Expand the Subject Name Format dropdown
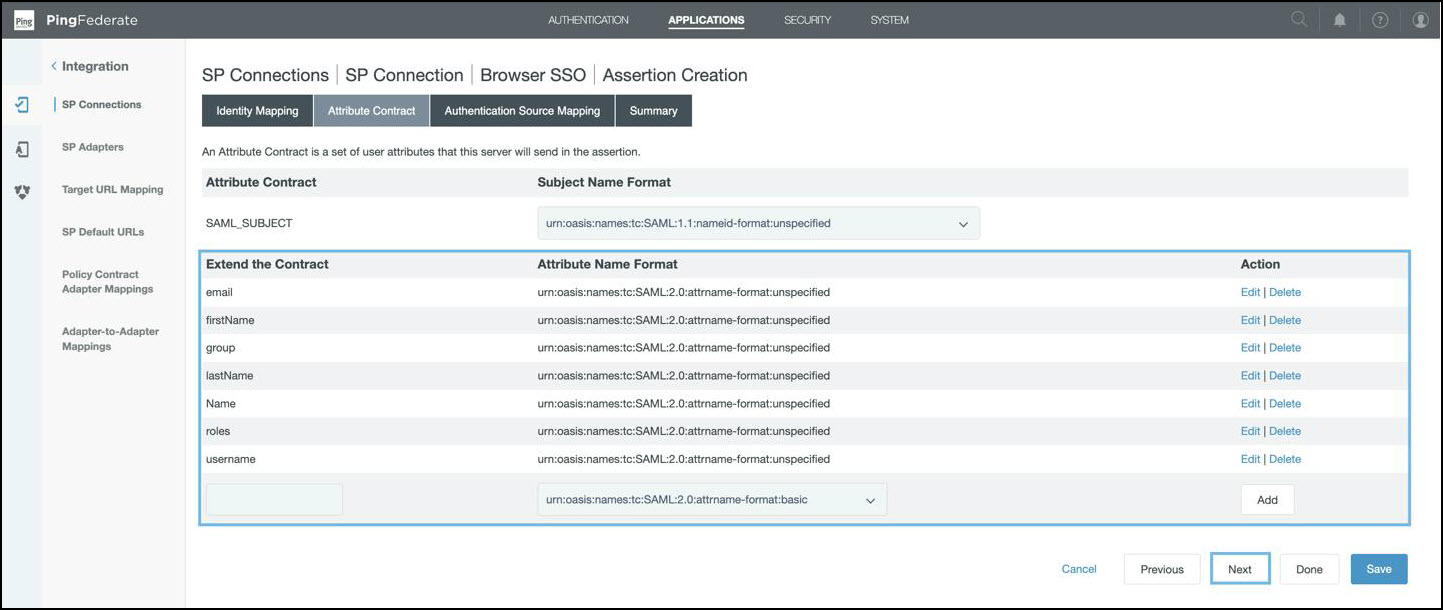 pos(758,224)
